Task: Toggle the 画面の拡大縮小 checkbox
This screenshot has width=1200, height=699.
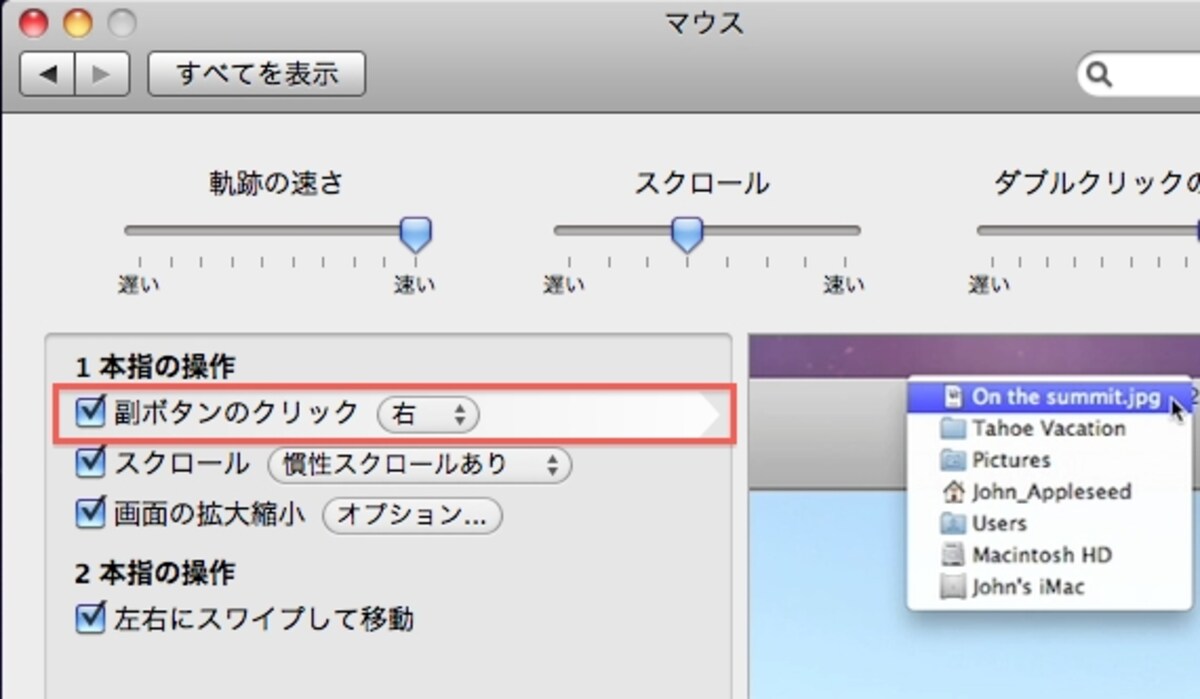Action: point(91,515)
